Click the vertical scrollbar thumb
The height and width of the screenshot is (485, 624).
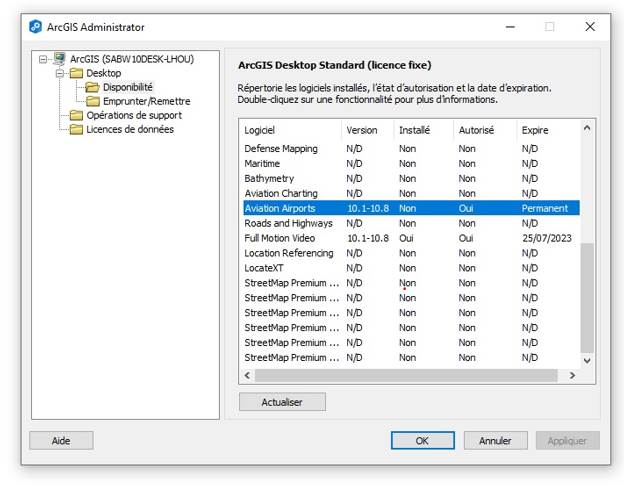587,297
